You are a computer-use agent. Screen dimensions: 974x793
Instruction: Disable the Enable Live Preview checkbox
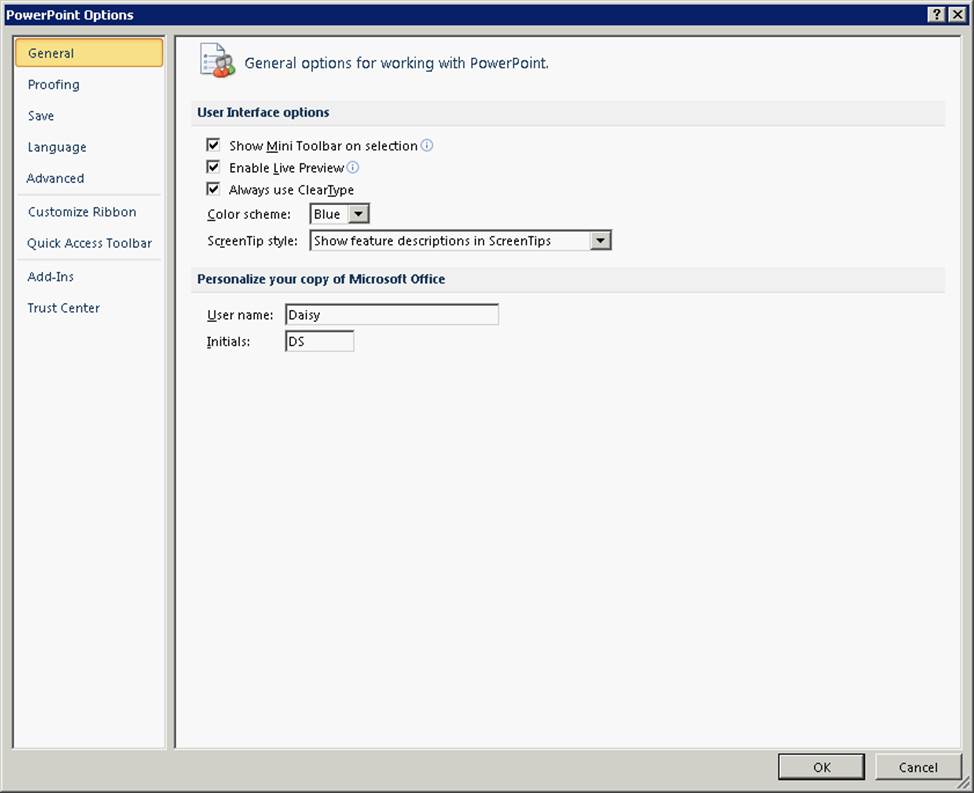click(x=213, y=167)
